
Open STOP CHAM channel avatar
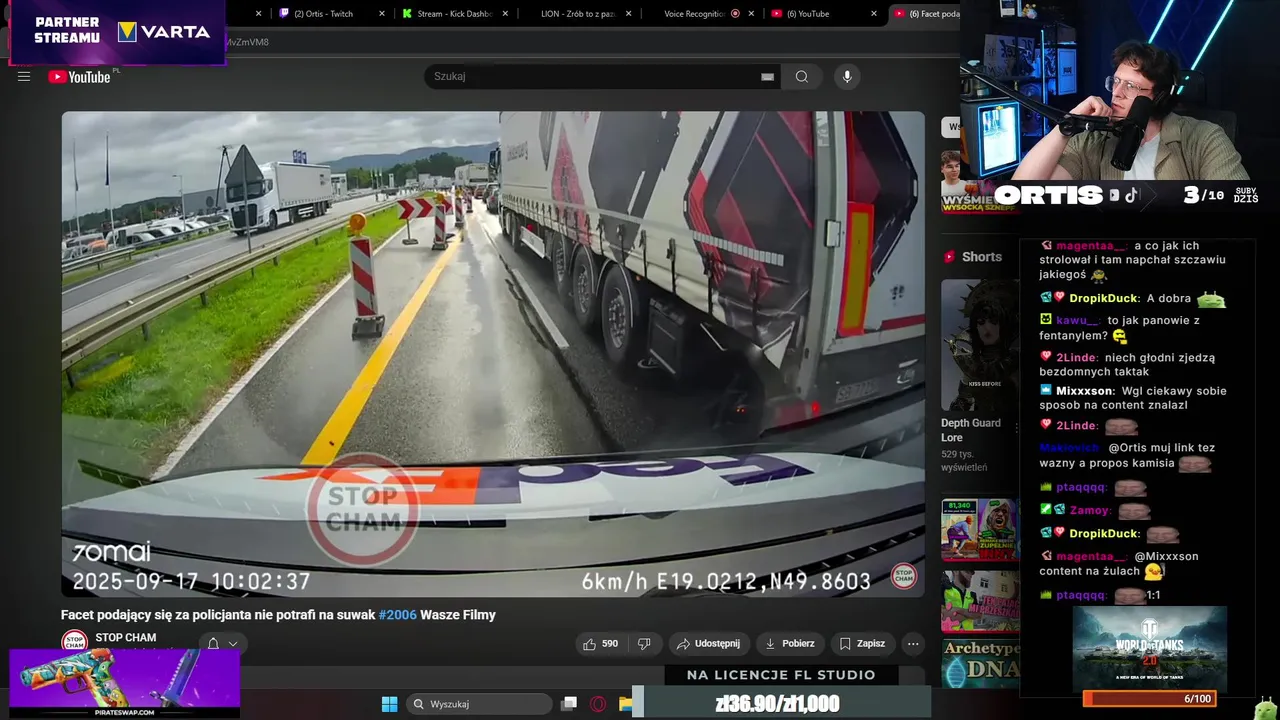[x=74, y=642]
